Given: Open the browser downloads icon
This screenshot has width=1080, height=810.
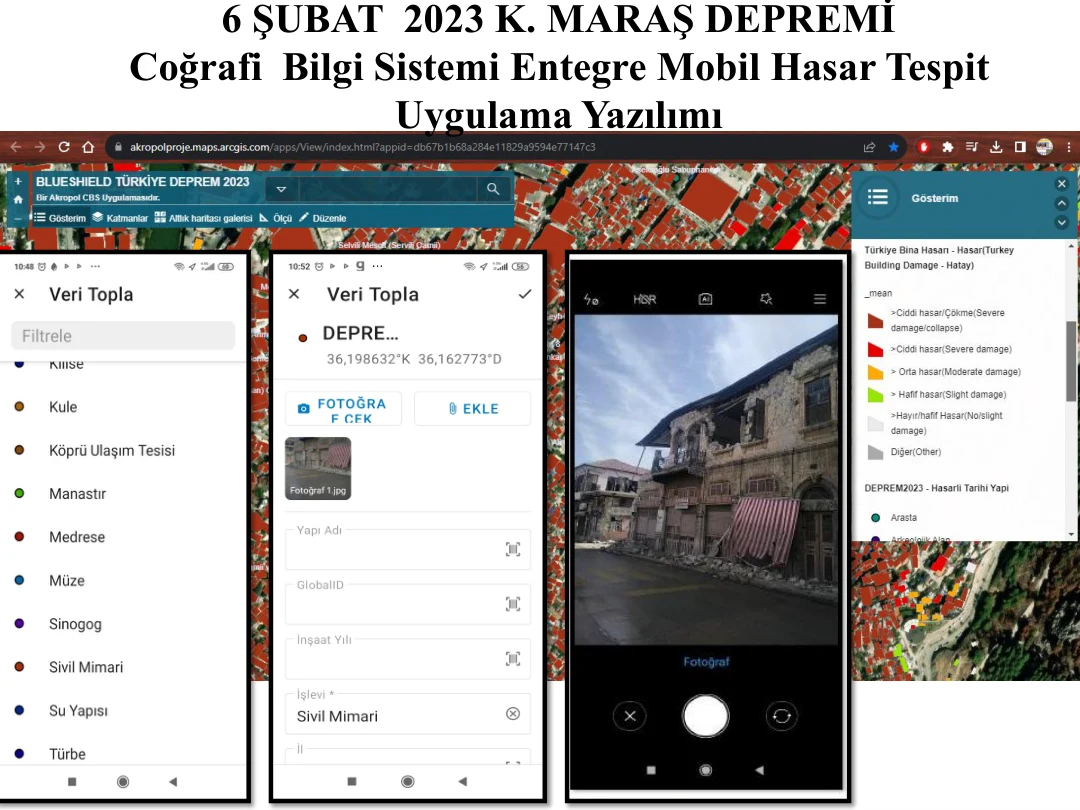Looking at the screenshot, I should tap(996, 147).
